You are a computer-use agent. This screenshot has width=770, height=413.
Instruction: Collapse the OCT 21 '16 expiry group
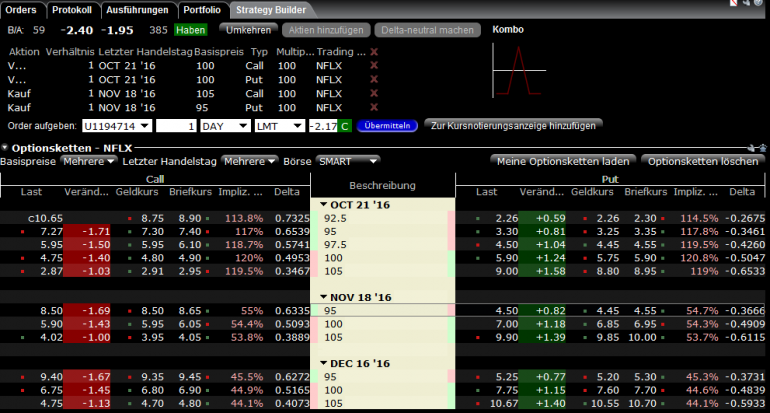(x=324, y=204)
